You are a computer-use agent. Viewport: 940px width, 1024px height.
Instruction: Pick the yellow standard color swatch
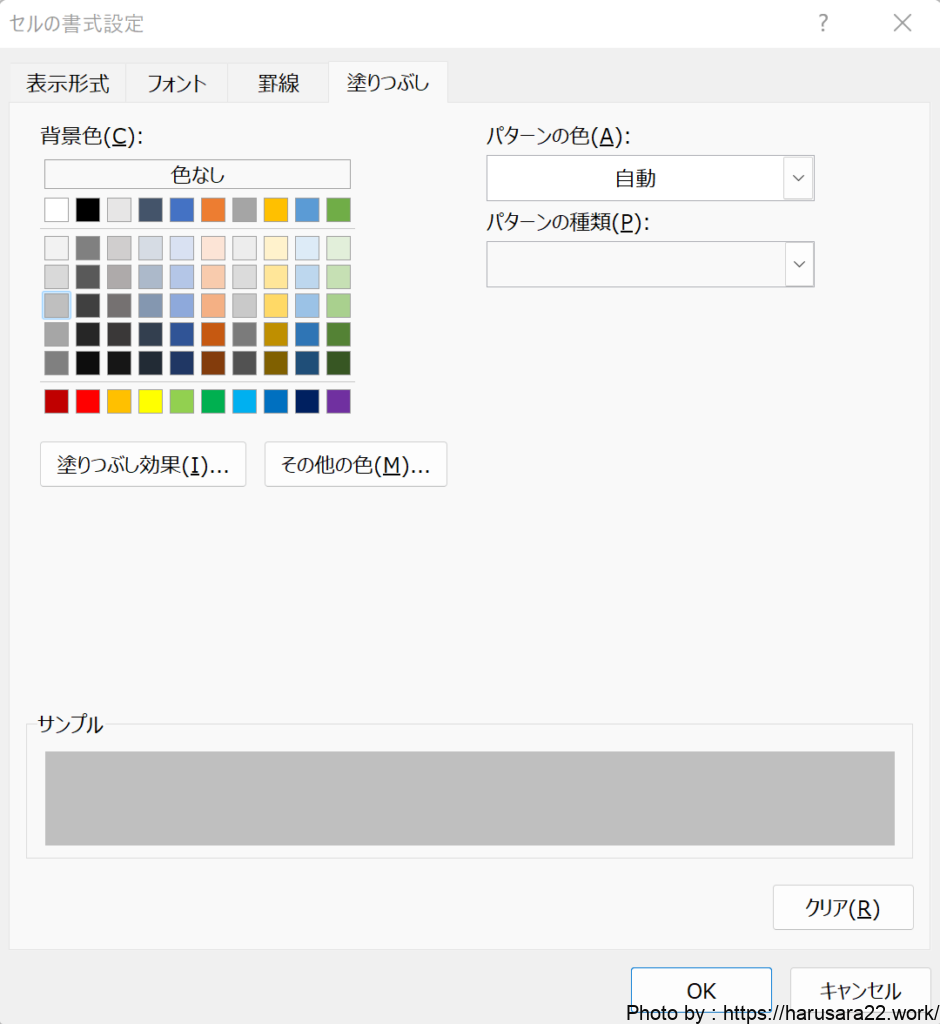(x=150, y=401)
